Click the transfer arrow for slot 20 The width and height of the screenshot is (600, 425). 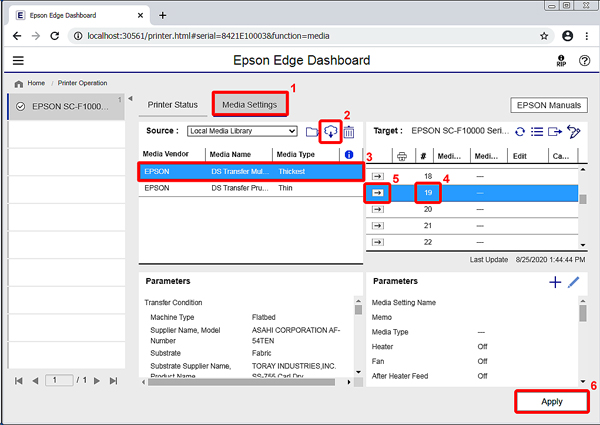click(378, 209)
